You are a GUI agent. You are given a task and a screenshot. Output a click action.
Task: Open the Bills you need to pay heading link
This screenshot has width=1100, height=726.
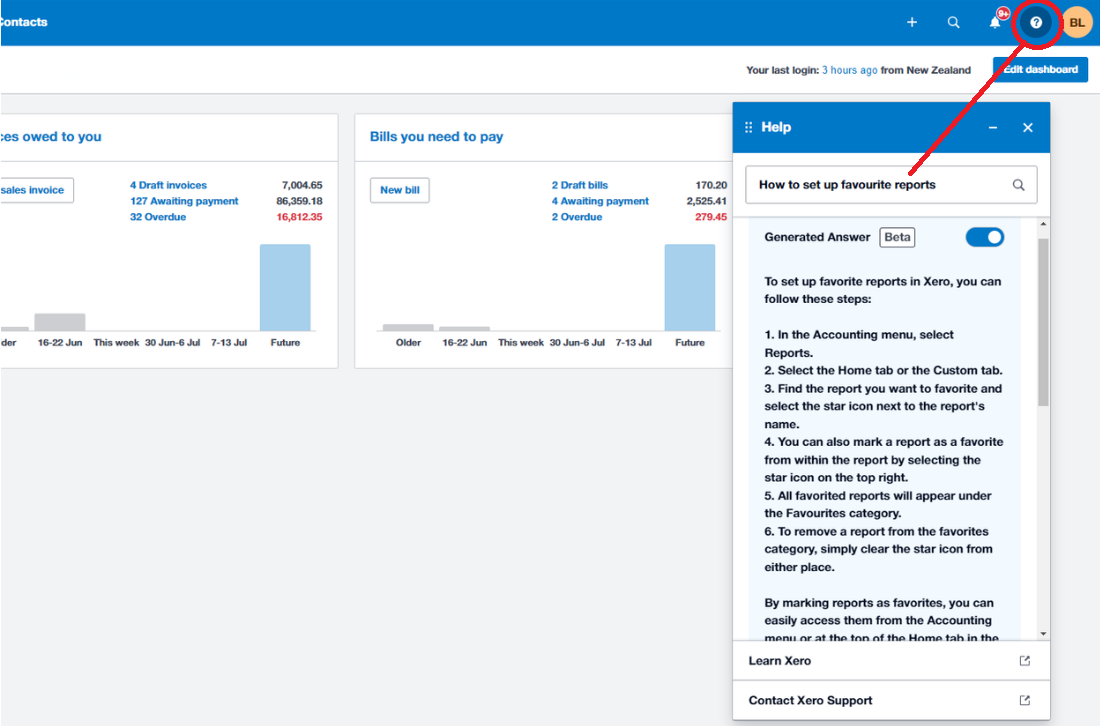click(436, 137)
